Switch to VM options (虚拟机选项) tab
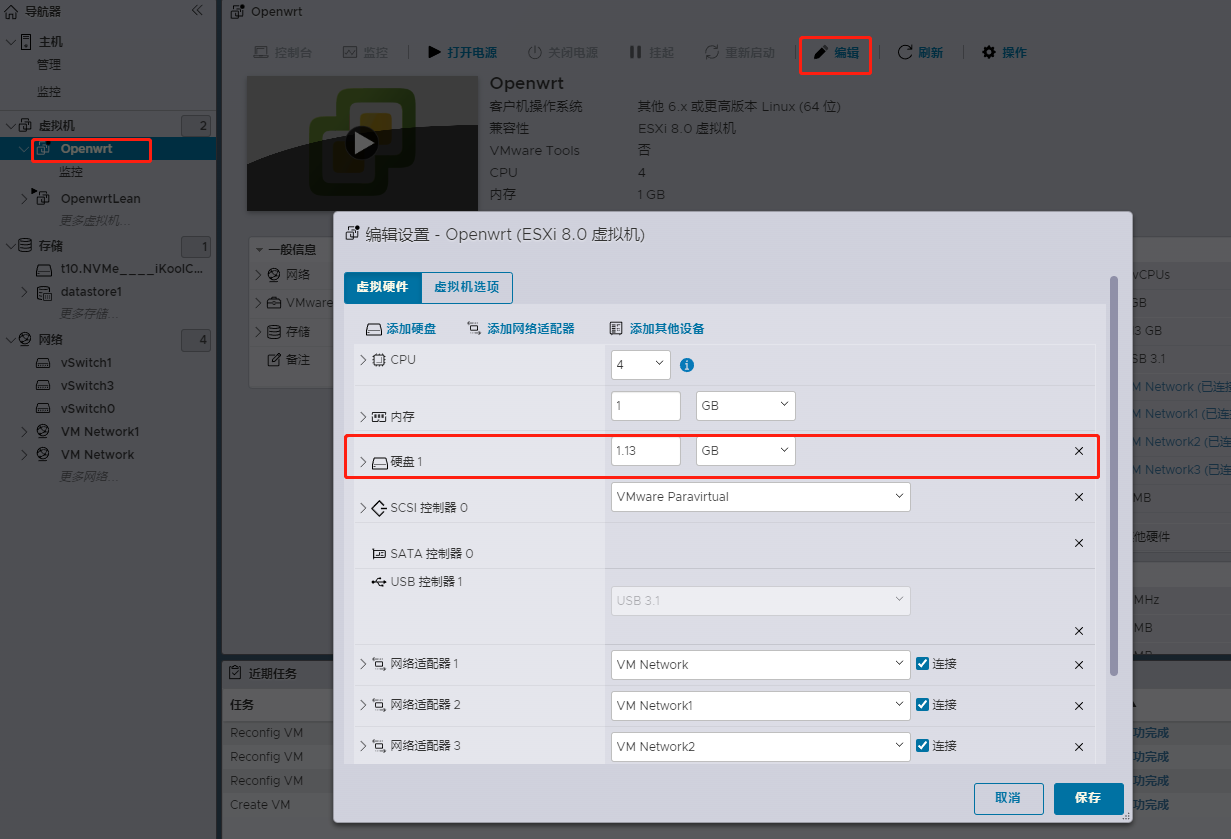Viewport: 1231px width, 839px height. pos(466,287)
